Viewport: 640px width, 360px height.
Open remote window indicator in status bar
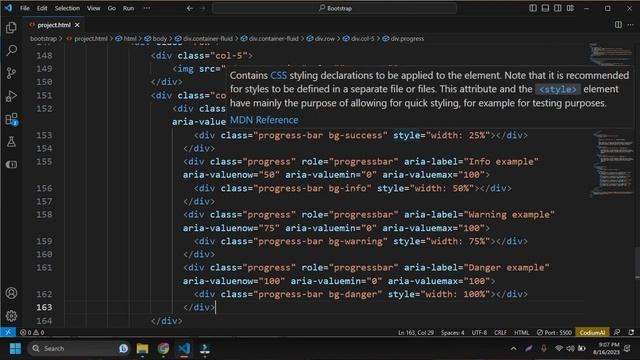pos(8,332)
